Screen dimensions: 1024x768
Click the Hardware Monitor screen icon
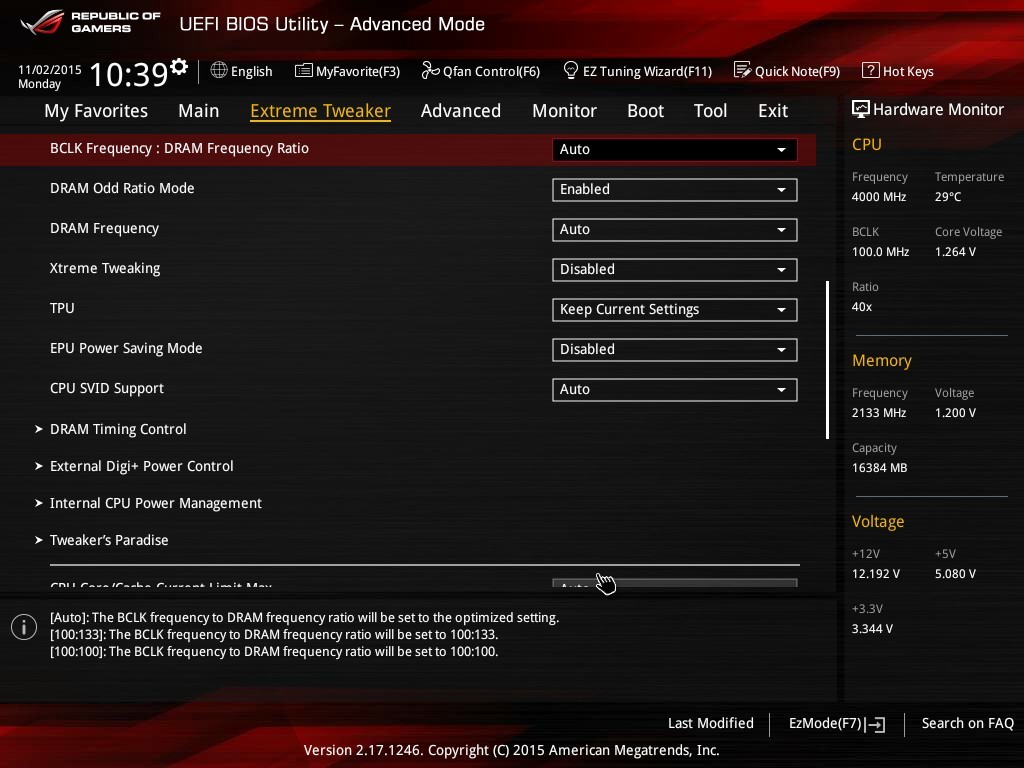pyautogui.click(x=861, y=109)
